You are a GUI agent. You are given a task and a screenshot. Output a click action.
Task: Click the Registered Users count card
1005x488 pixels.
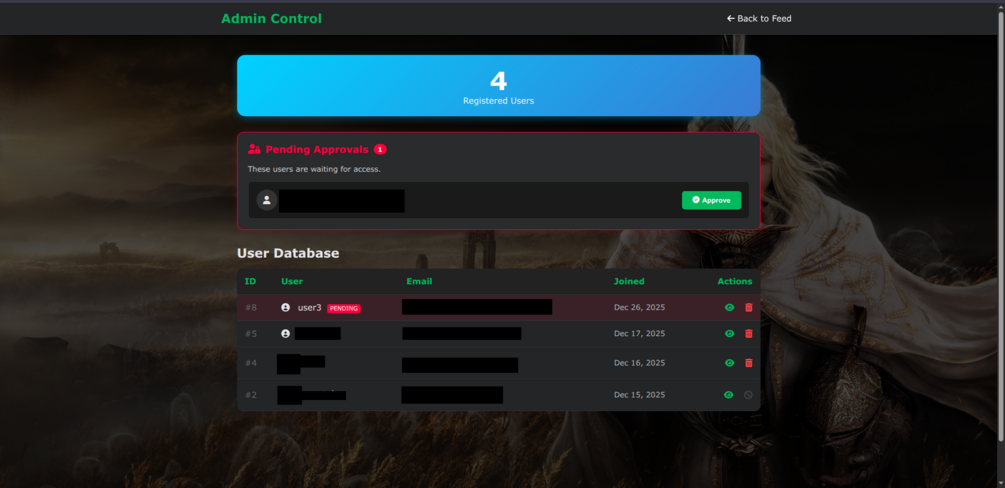pyautogui.click(x=499, y=85)
